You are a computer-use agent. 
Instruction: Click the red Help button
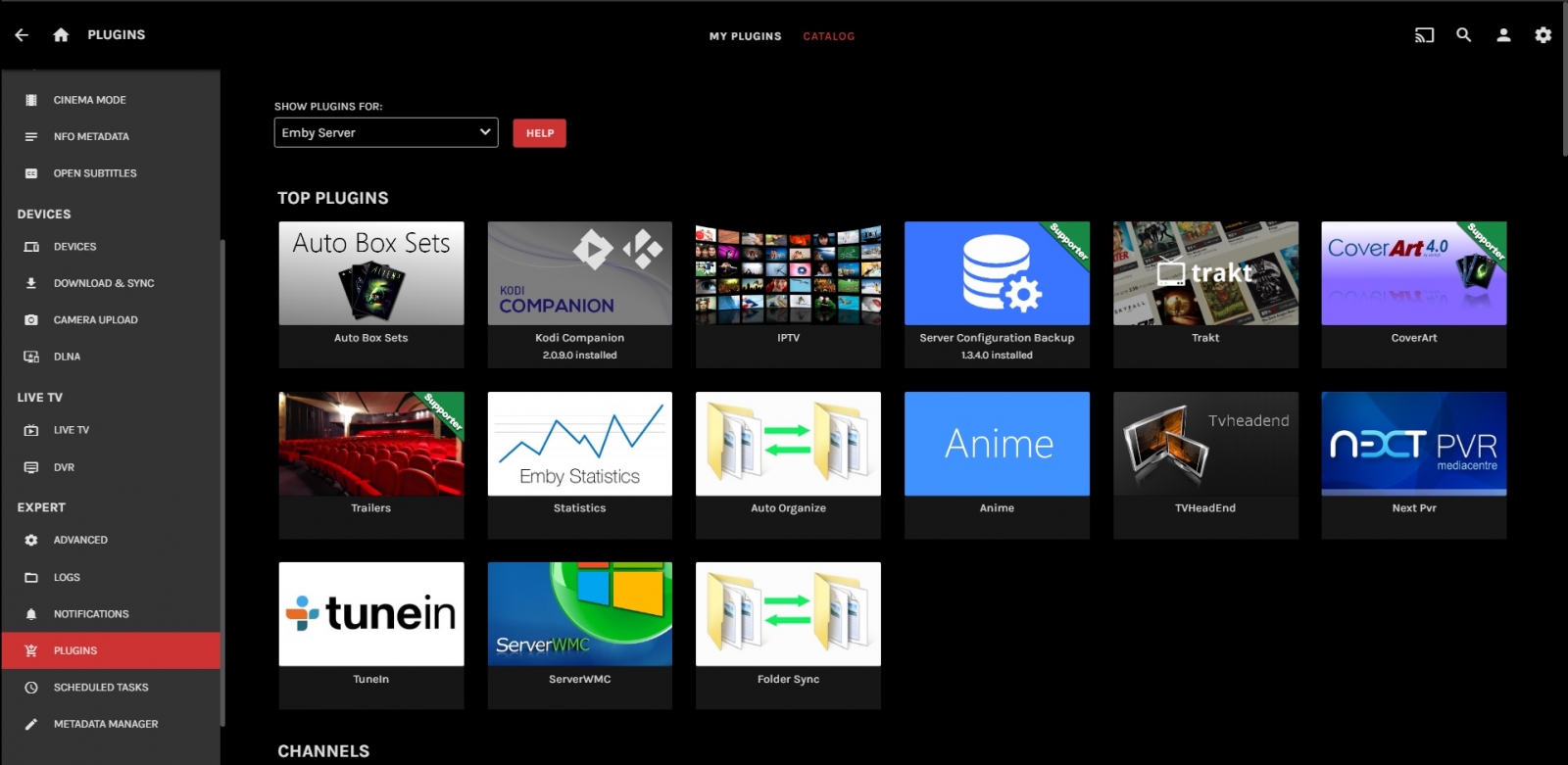(x=540, y=133)
